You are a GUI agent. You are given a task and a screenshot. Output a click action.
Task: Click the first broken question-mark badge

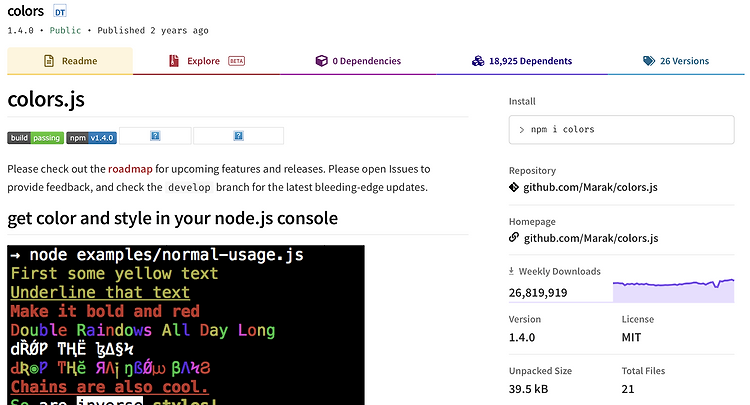pos(155,136)
